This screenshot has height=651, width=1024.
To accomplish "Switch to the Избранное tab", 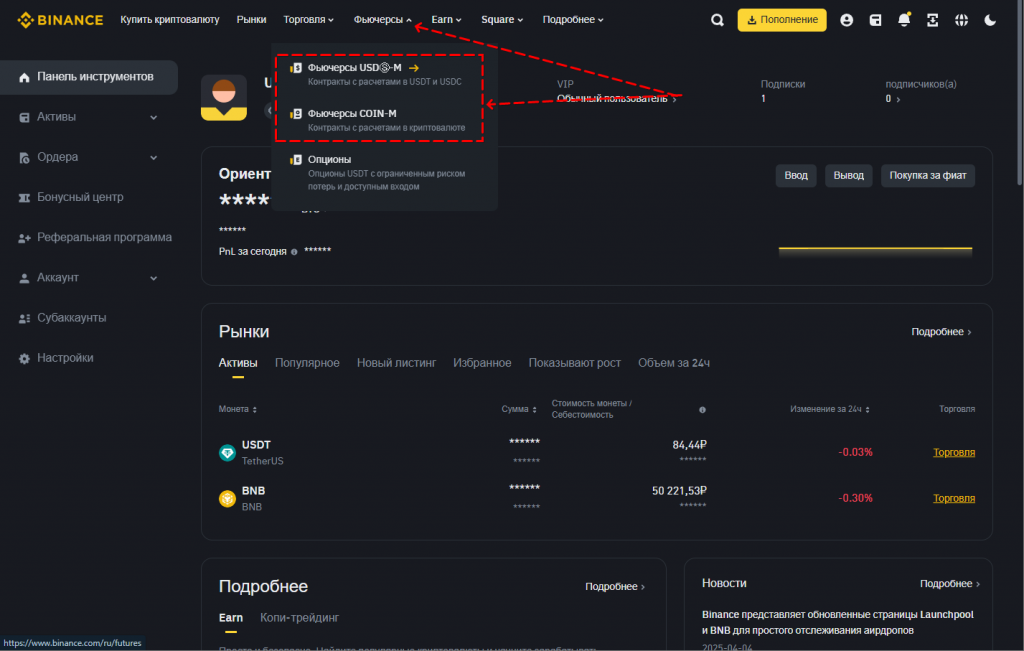I will click(482, 363).
